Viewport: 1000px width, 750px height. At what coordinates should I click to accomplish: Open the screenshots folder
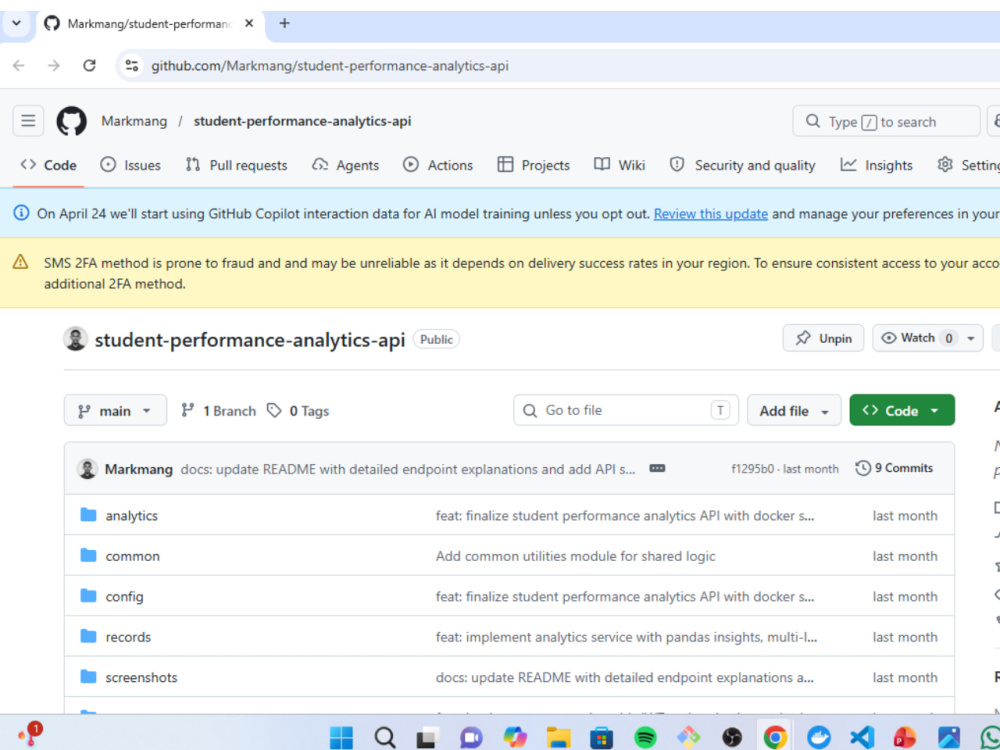(142, 677)
